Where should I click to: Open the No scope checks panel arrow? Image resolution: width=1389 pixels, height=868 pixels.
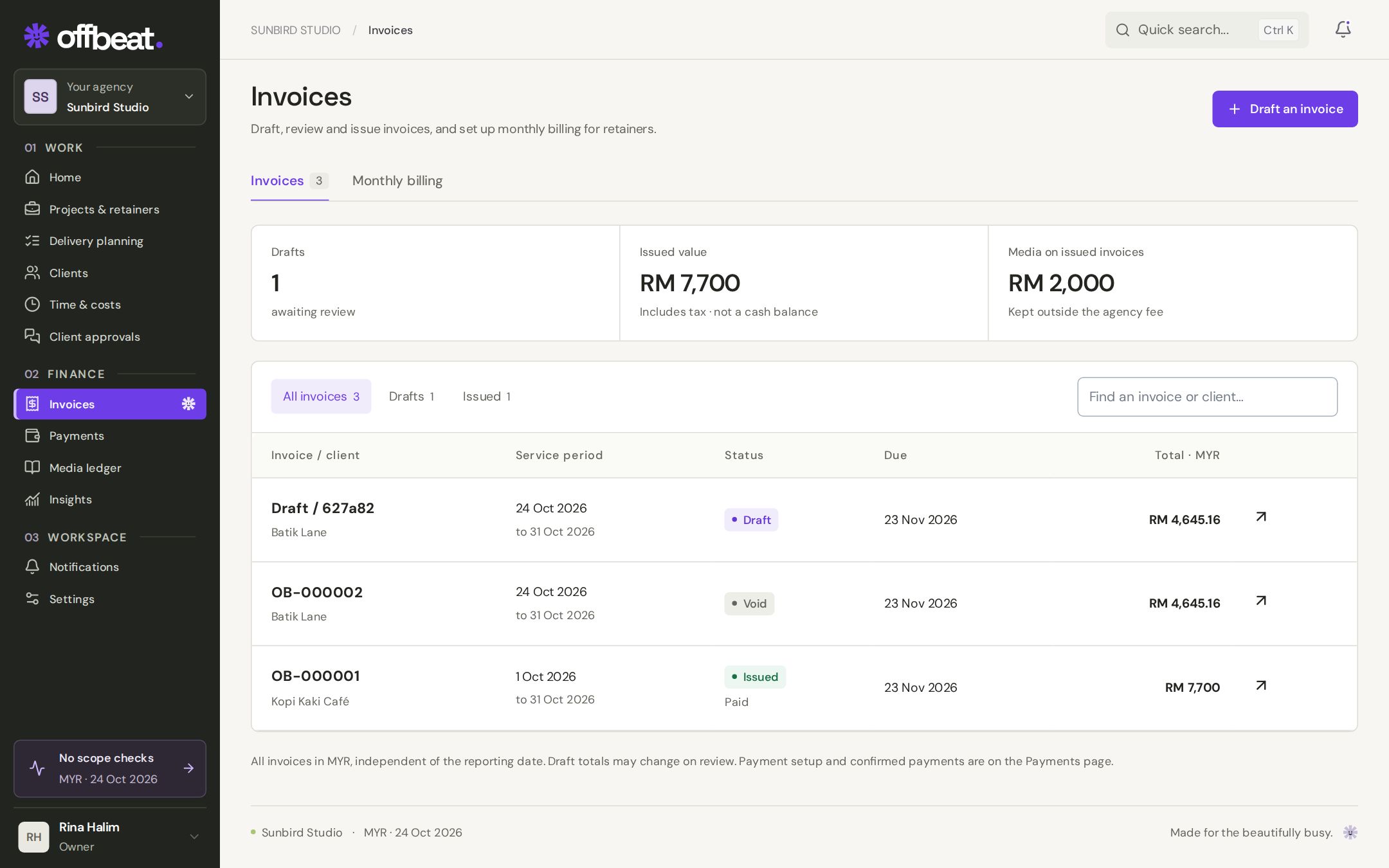click(x=188, y=768)
